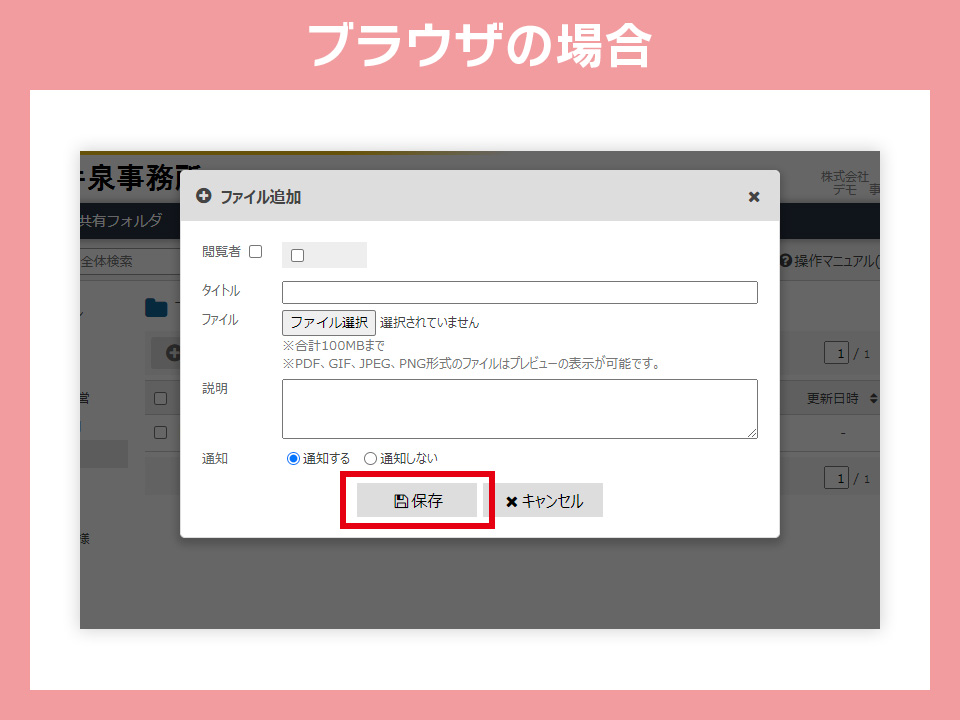Click the 共有フォルダ navigation tab
Viewport: 960px width, 720px height.
[121, 221]
